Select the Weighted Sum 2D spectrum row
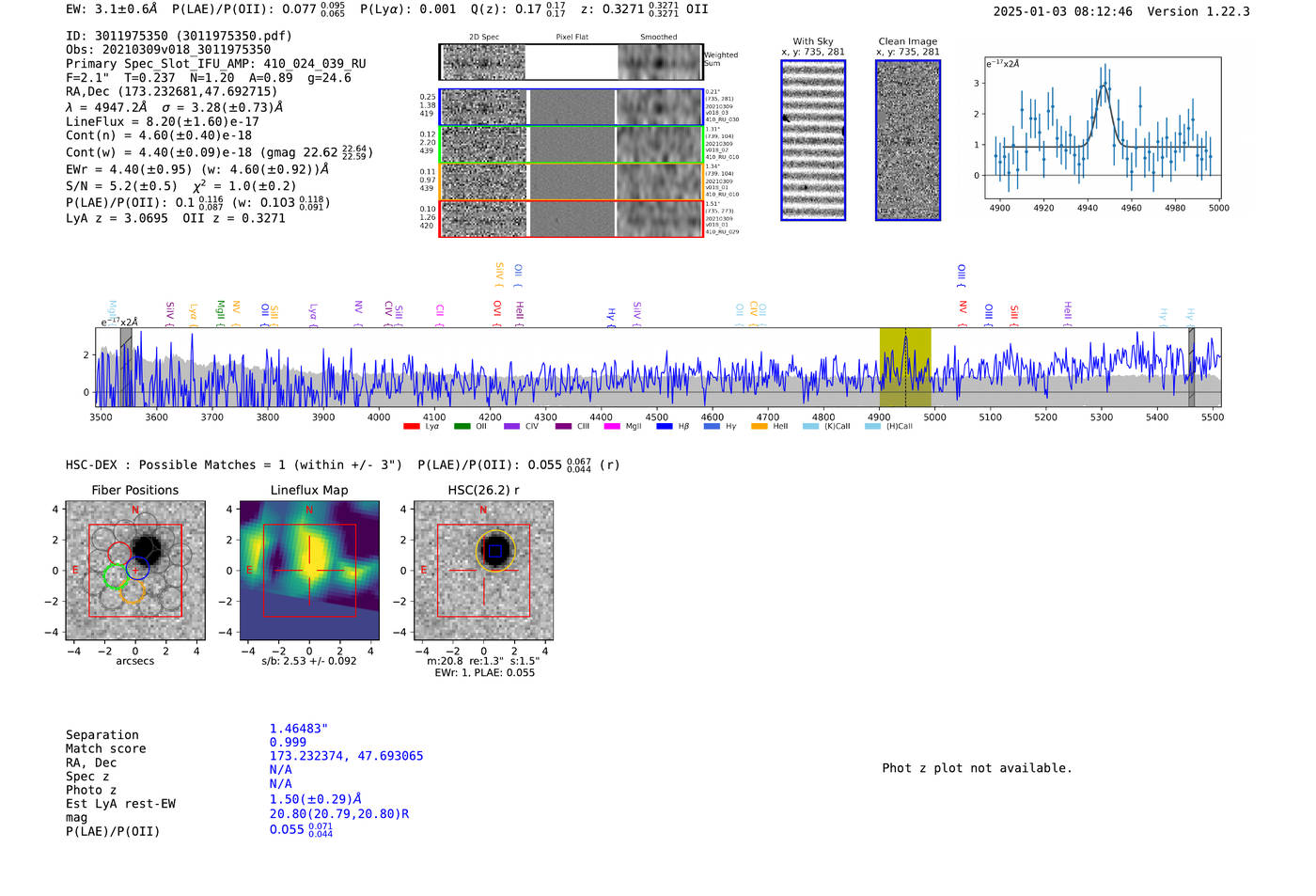This screenshot has width=1316, height=896. click(x=571, y=62)
